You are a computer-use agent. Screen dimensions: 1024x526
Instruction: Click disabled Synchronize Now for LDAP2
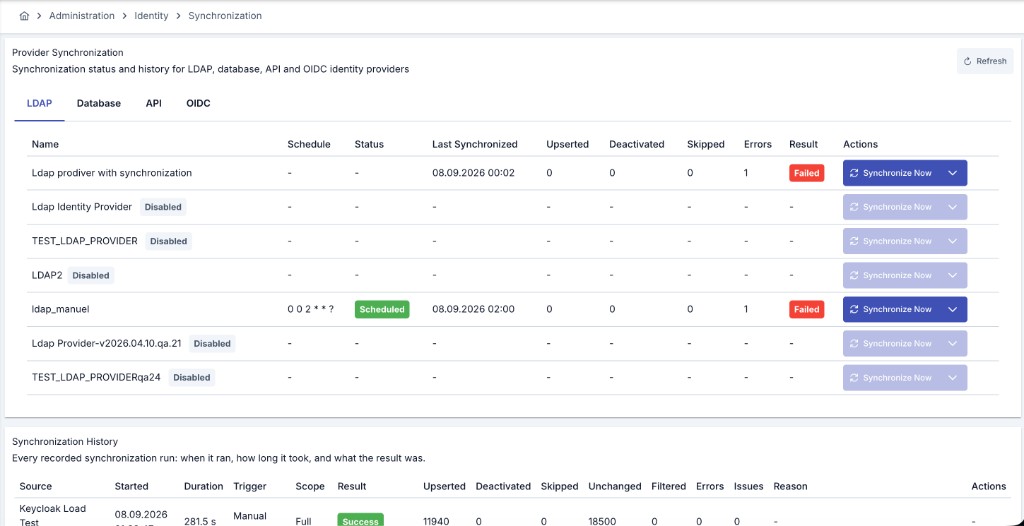point(890,275)
